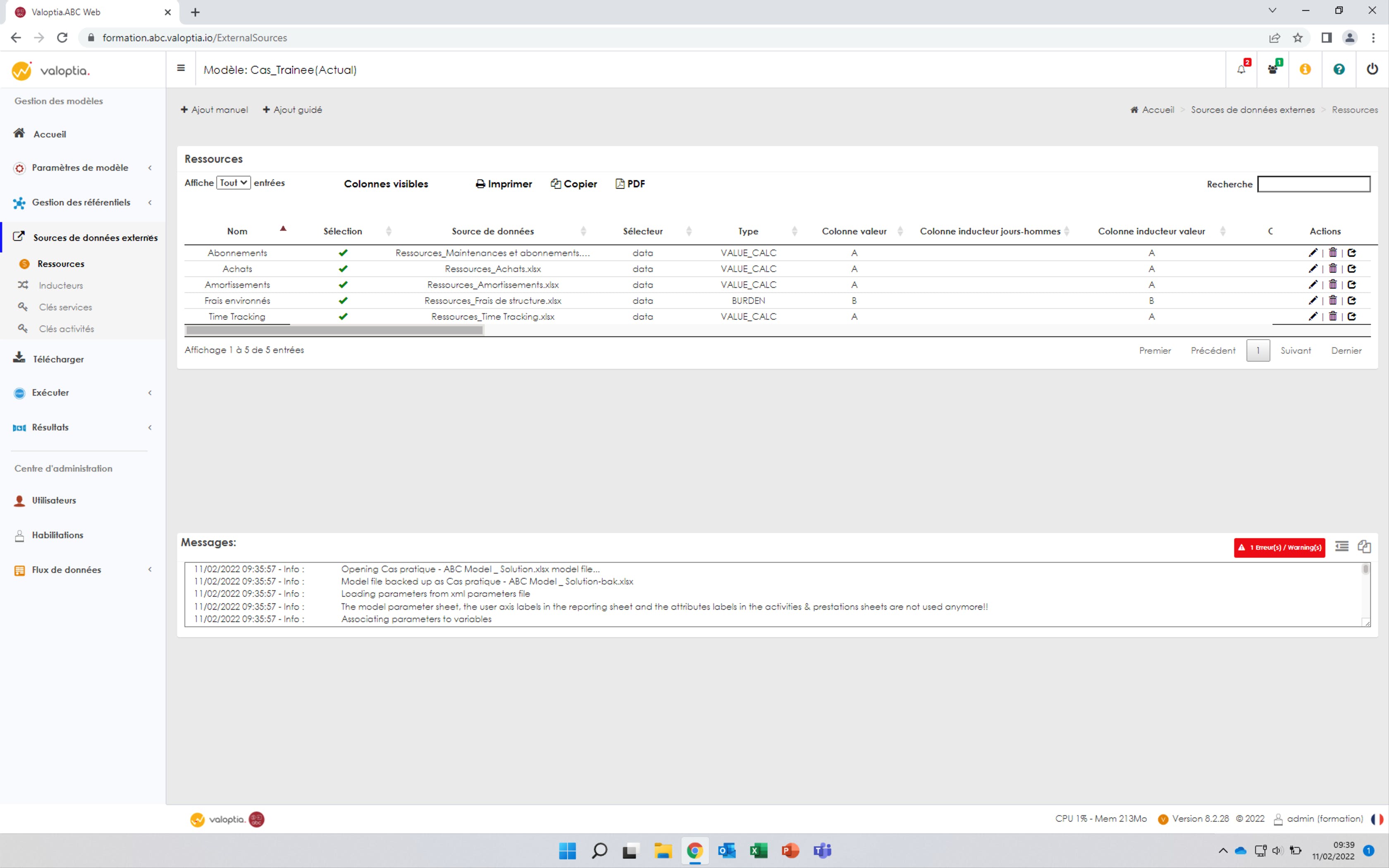Delete the Achats row with trash icon
This screenshot has width=1389, height=868.
pyautogui.click(x=1333, y=269)
